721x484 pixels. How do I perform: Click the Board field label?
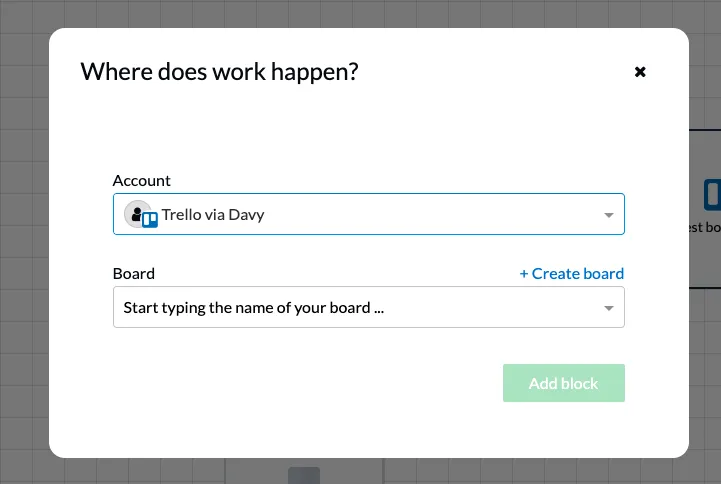pyautogui.click(x=133, y=273)
